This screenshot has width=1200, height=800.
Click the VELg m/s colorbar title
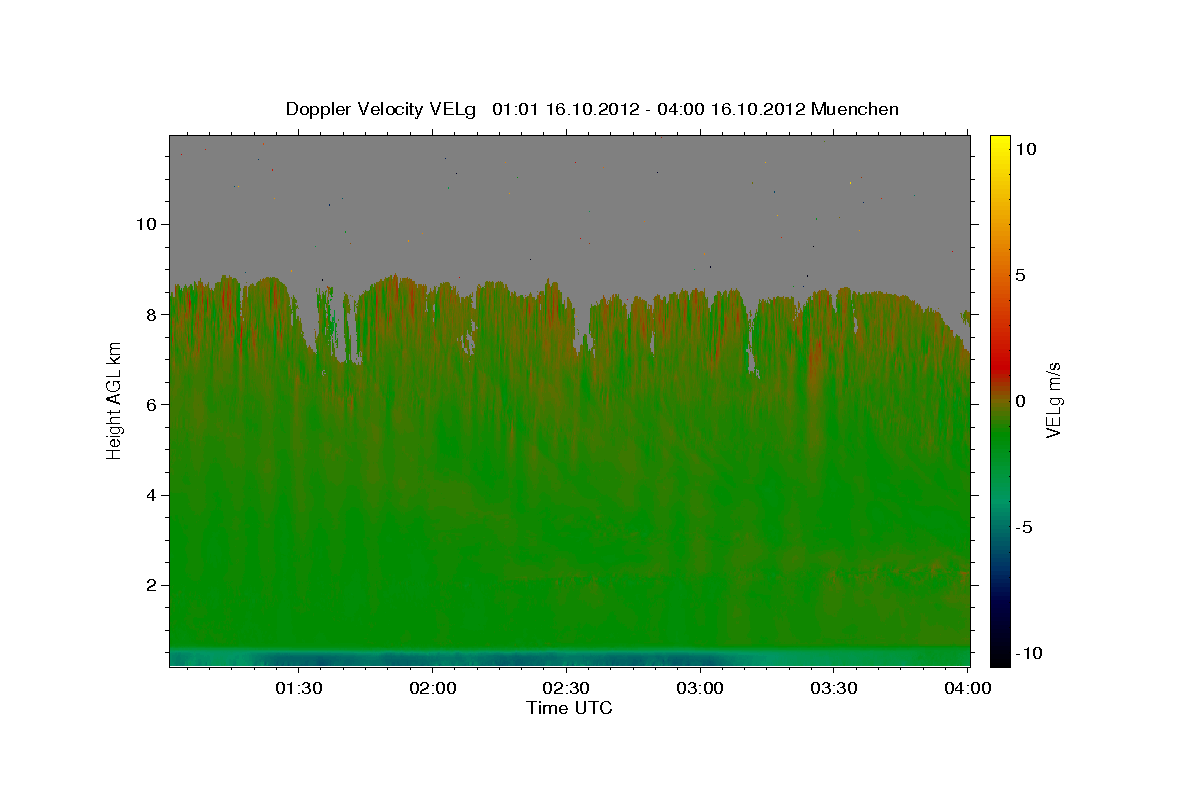[1053, 400]
